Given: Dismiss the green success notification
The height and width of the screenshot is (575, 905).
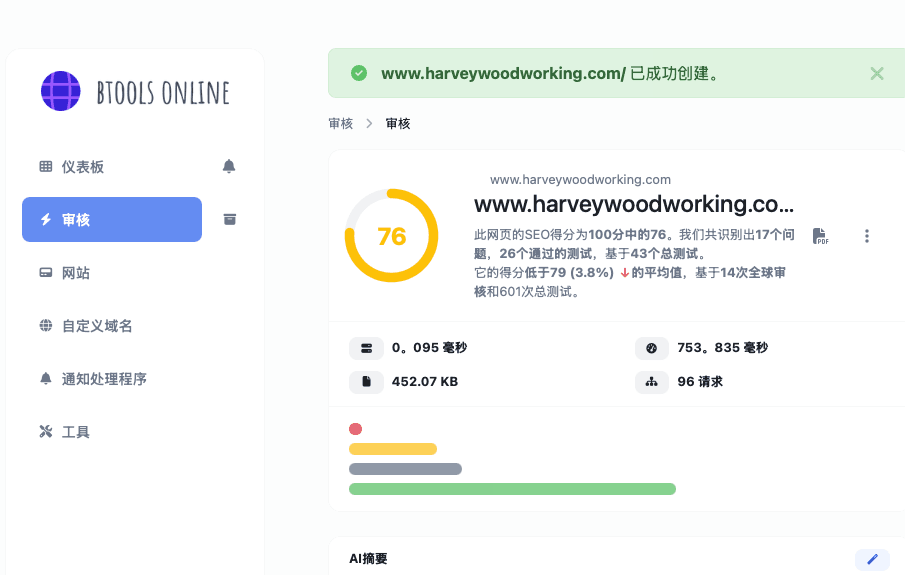Looking at the screenshot, I should pos(876,73).
